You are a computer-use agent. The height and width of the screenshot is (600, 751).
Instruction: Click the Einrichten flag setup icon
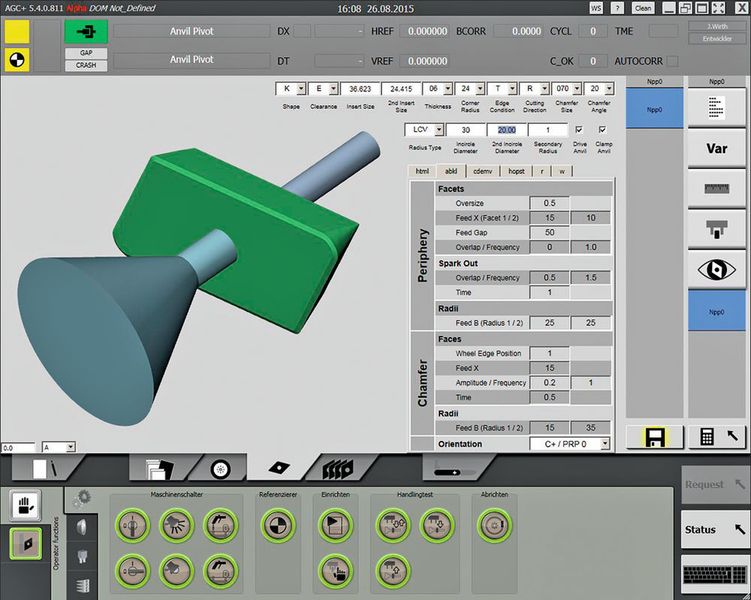(333, 523)
